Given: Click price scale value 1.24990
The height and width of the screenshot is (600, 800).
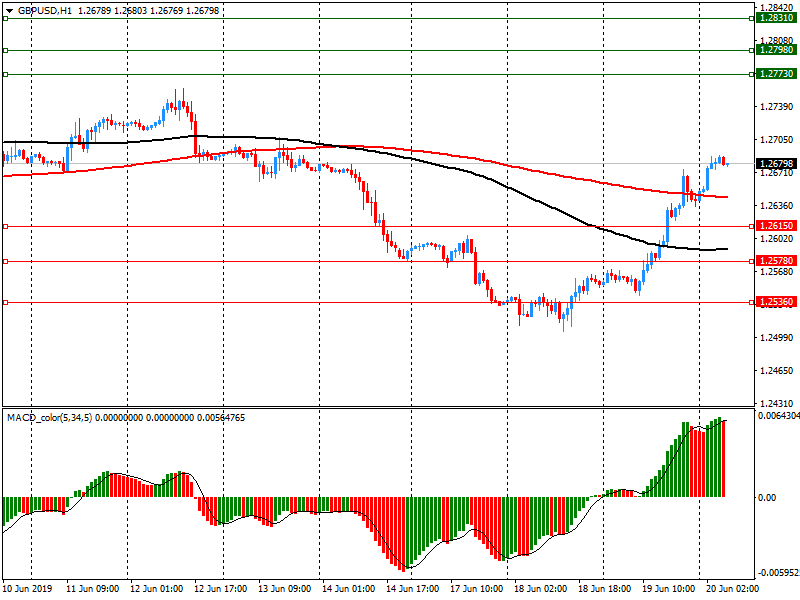Looking at the screenshot, I should (x=777, y=338).
